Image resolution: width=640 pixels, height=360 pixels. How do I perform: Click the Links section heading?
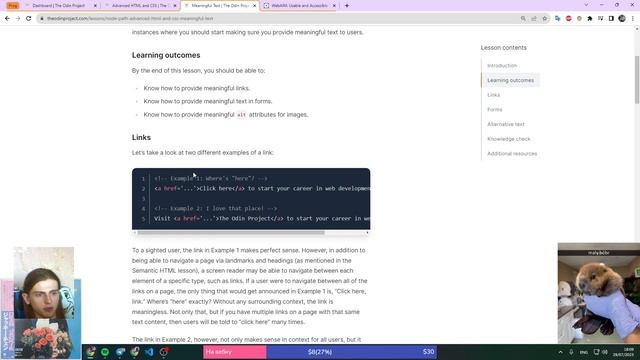coord(141,137)
